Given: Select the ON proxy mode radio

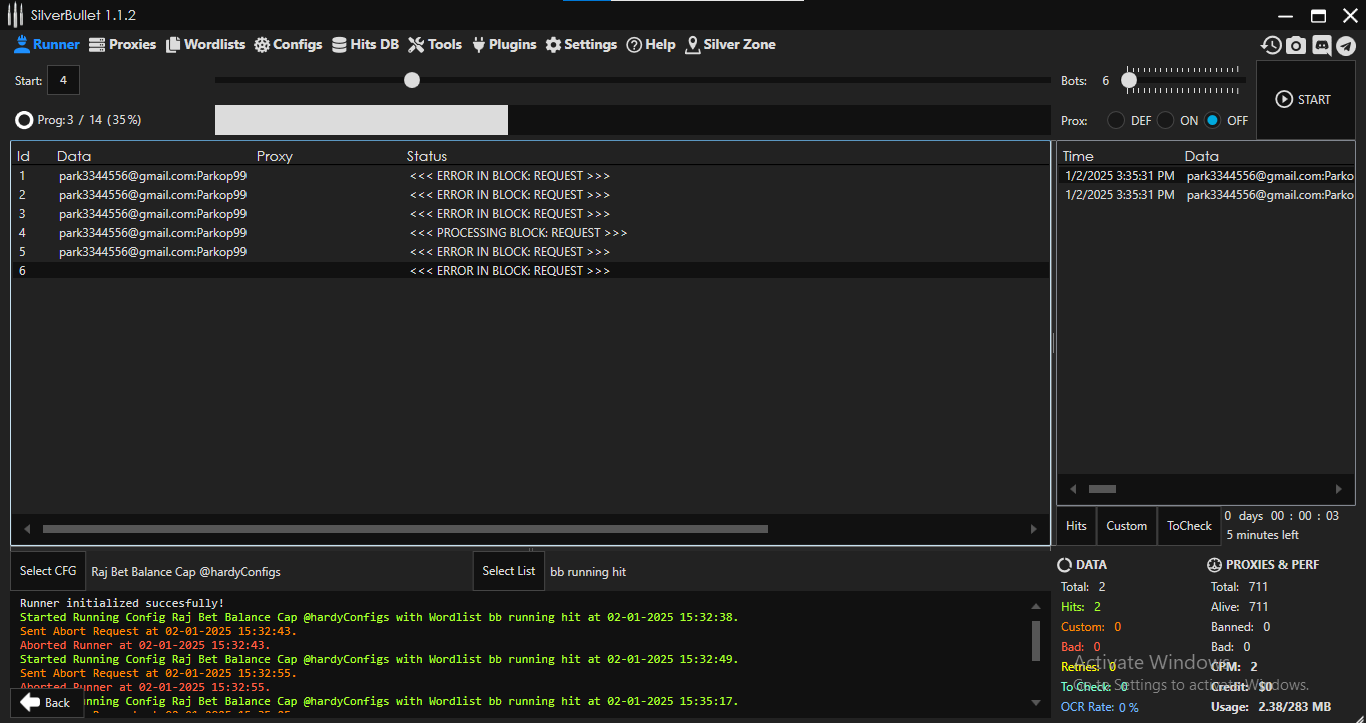Looking at the screenshot, I should coord(1165,120).
